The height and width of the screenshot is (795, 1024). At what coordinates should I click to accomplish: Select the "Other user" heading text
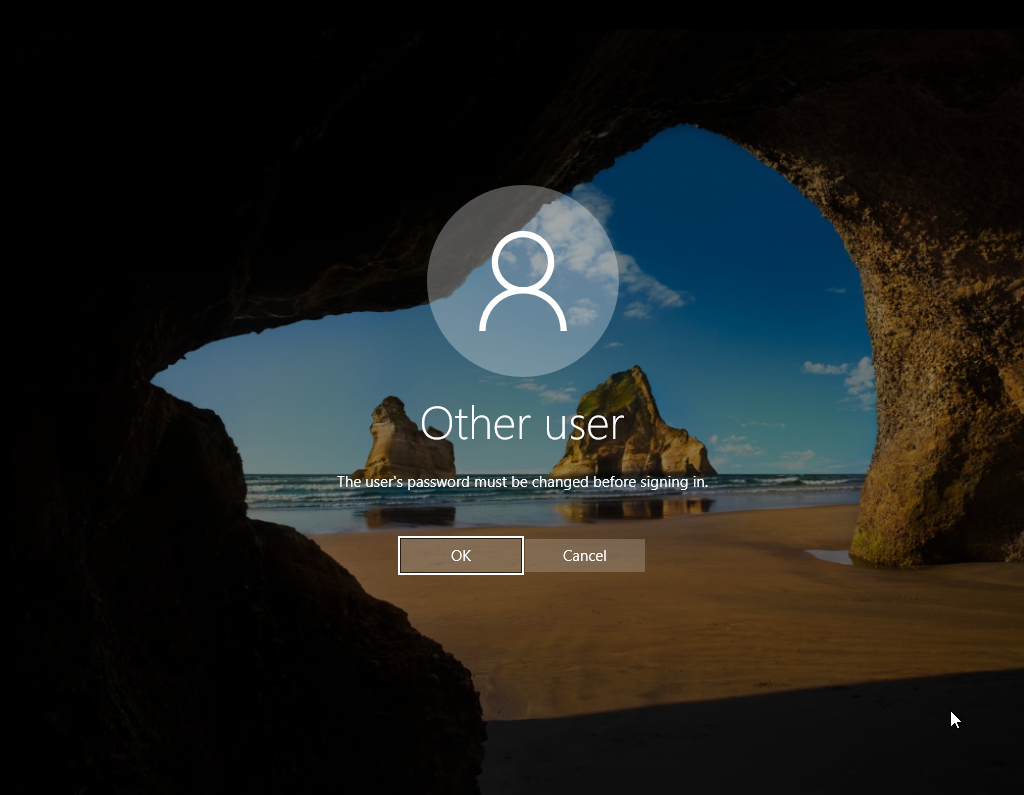pos(522,423)
